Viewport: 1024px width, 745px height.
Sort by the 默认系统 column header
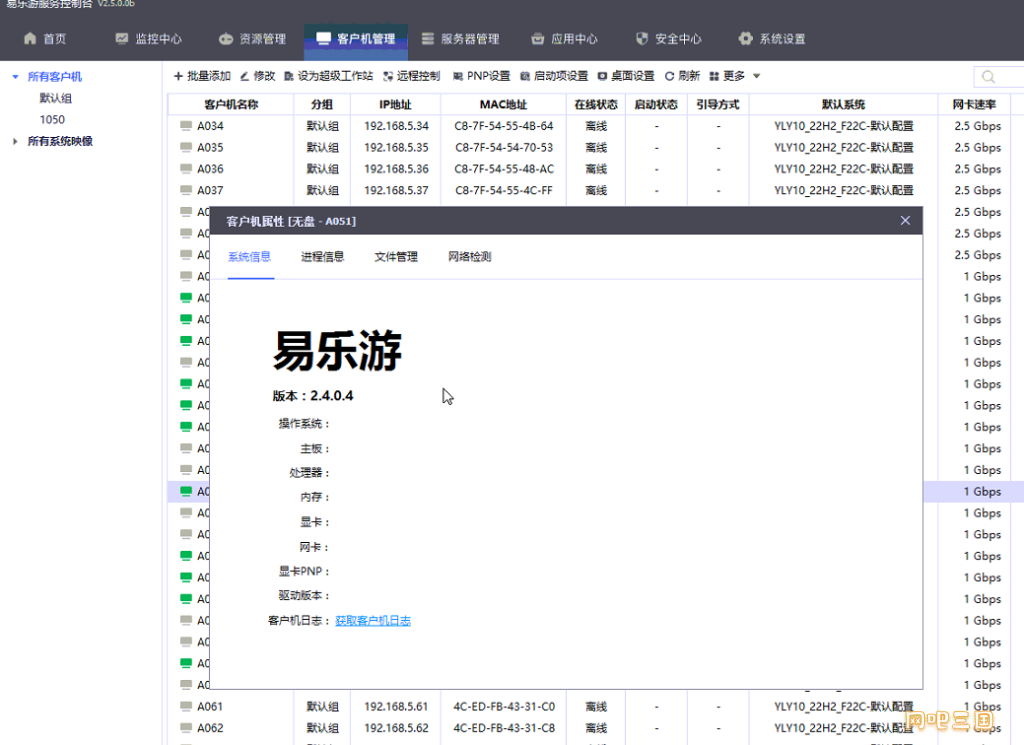tap(843, 104)
